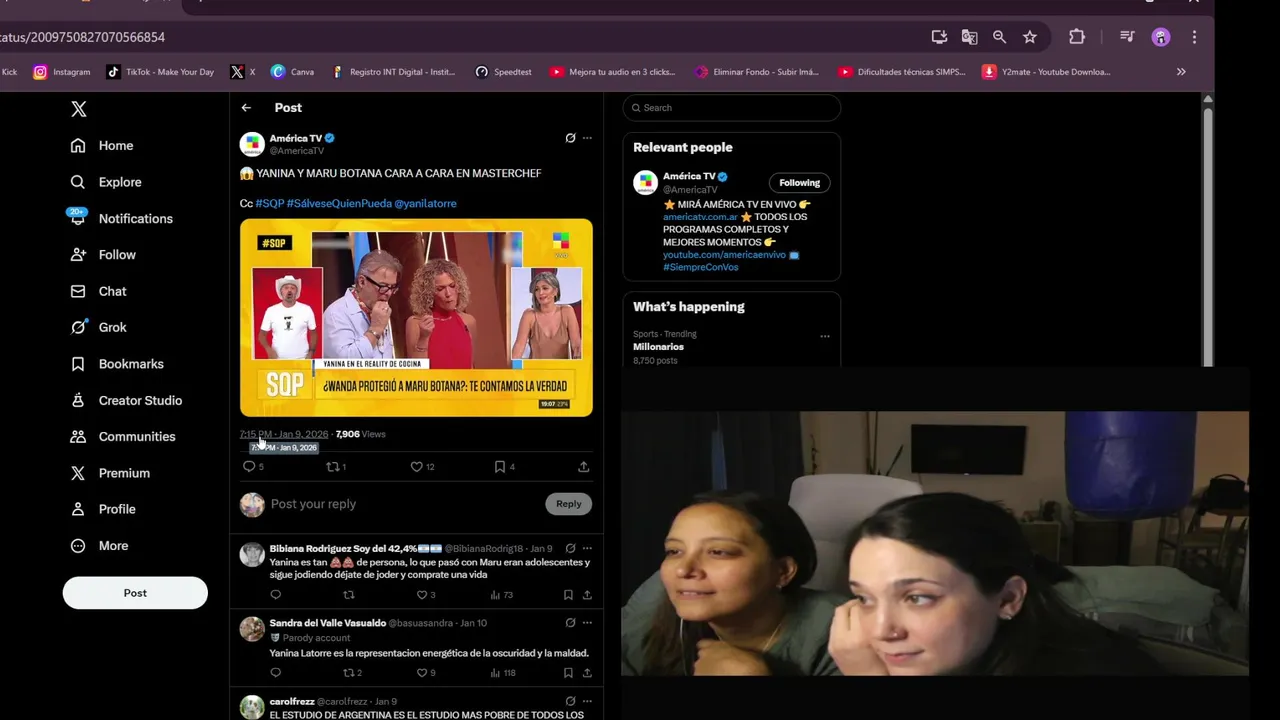The height and width of the screenshot is (720, 1280).
Task: Like Sandra del Valle Vasualdo's reply
Action: coord(421,673)
